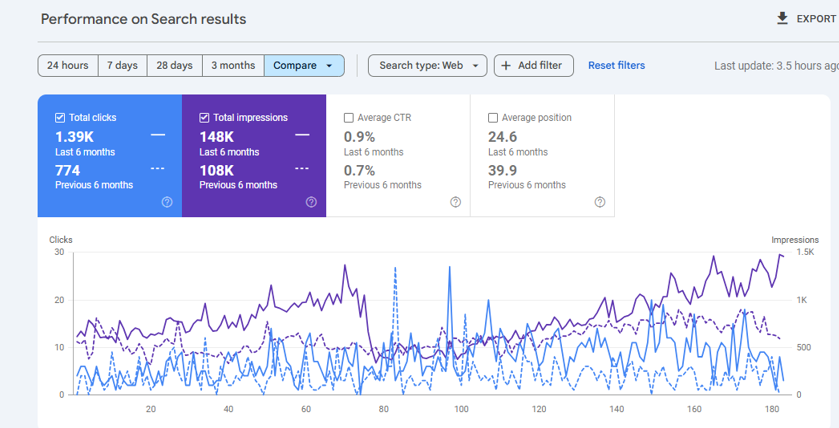Enable the Average CTR checkbox
The image size is (839, 428).
tap(349, 118)
